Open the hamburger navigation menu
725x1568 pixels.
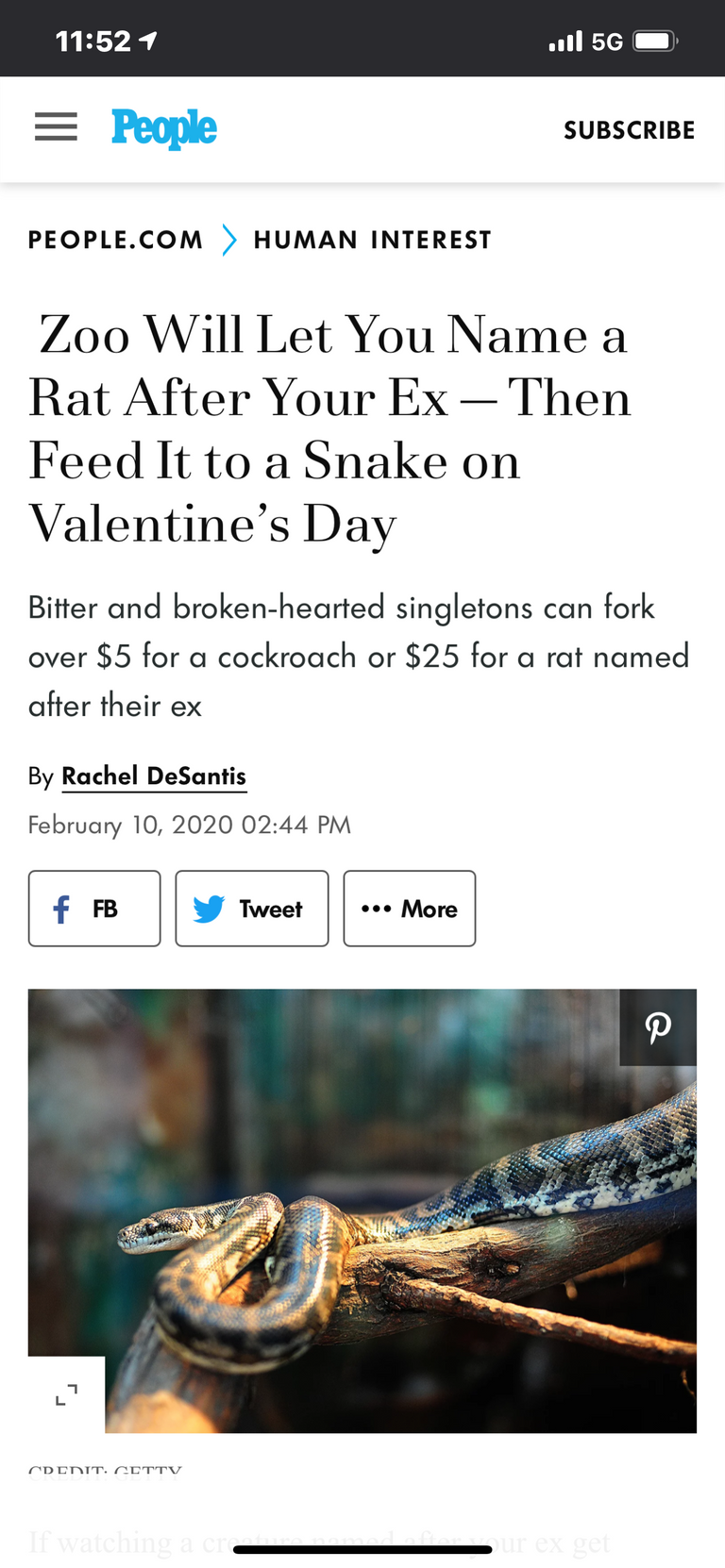click(56, 126)
